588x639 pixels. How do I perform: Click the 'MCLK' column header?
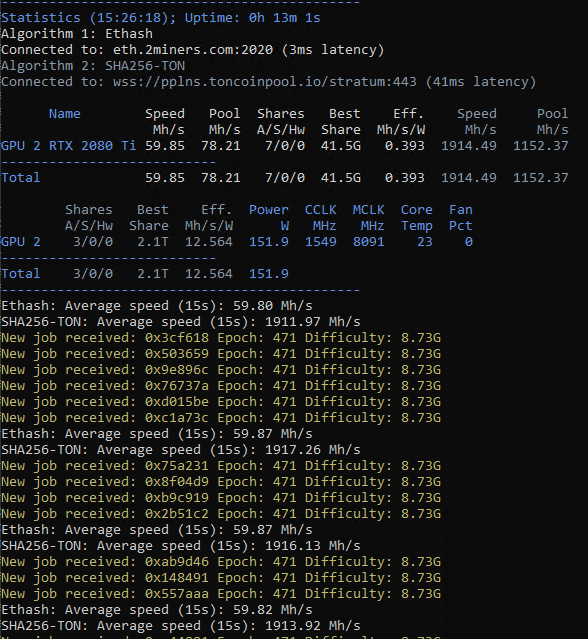click(x=368, y=210)
